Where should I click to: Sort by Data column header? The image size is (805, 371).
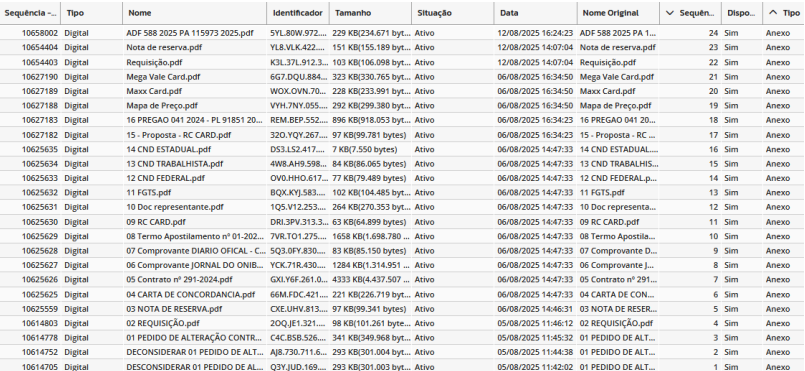pos(536,13)
